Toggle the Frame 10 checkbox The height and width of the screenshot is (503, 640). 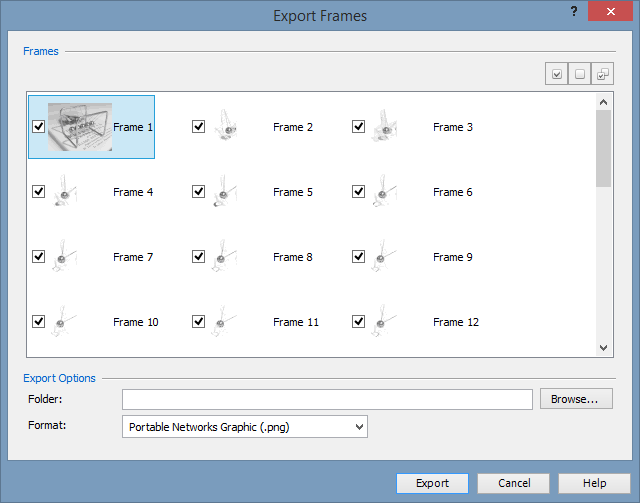38,322
